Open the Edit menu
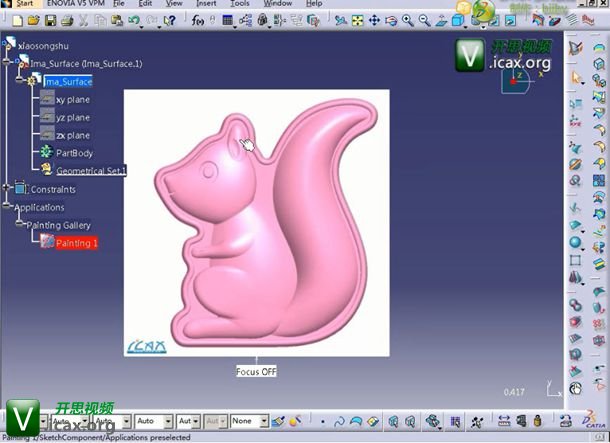Screen dimensions: 610x443 point(145,4)
